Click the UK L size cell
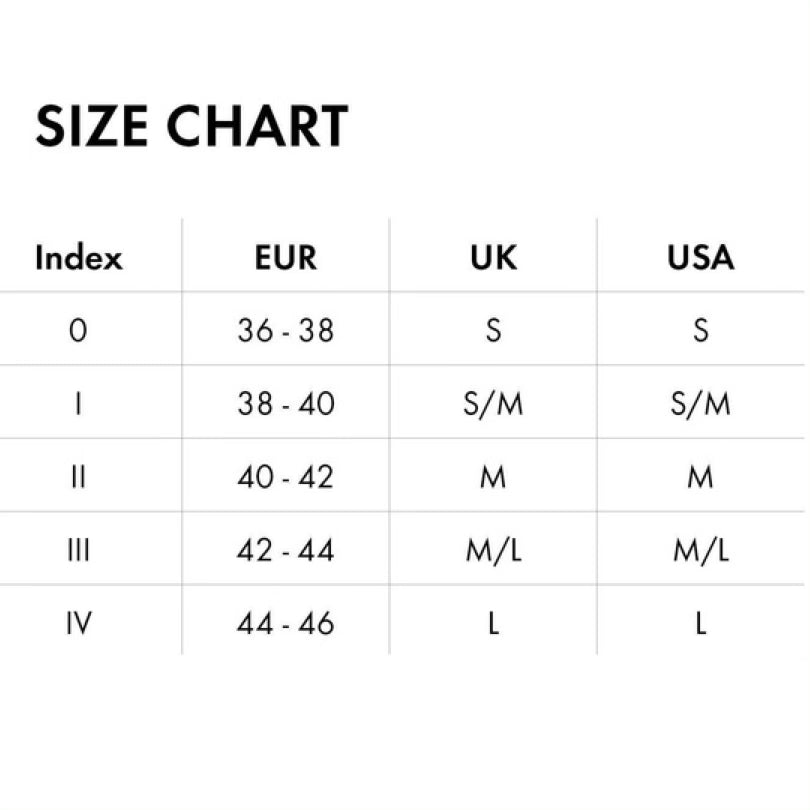The image size is (810, 810). click(x=493, y=623)
